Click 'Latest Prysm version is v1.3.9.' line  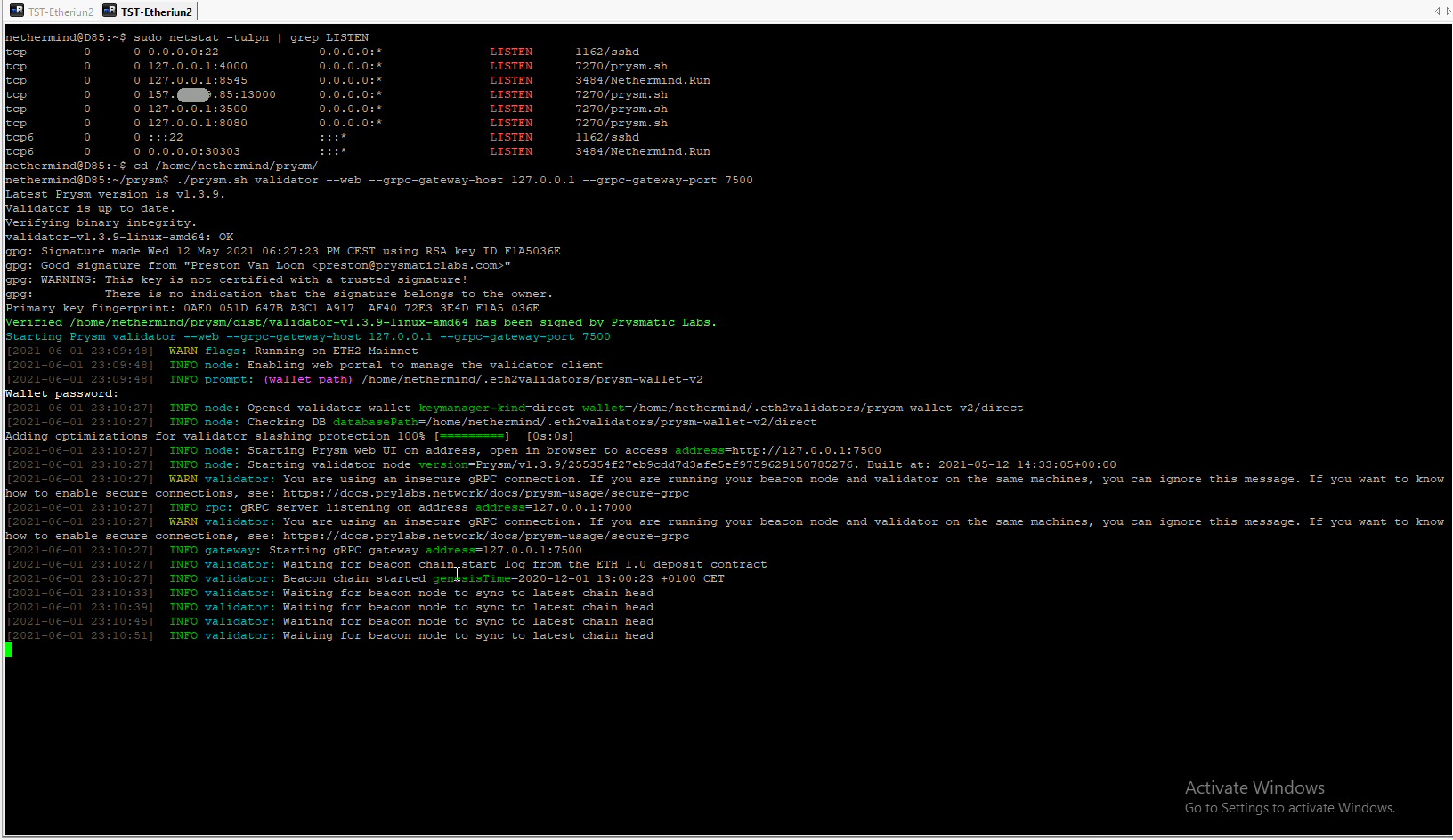pos(116,194)
